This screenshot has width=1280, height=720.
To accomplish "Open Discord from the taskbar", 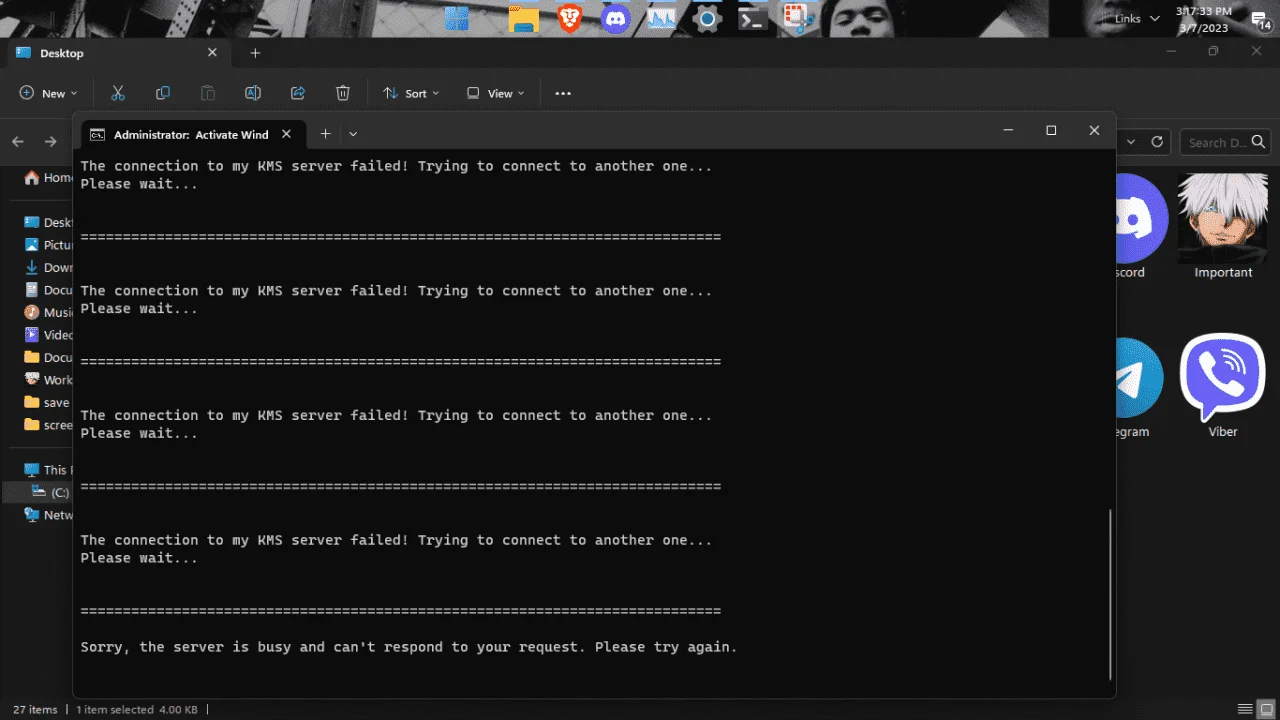I will [616, 18].
